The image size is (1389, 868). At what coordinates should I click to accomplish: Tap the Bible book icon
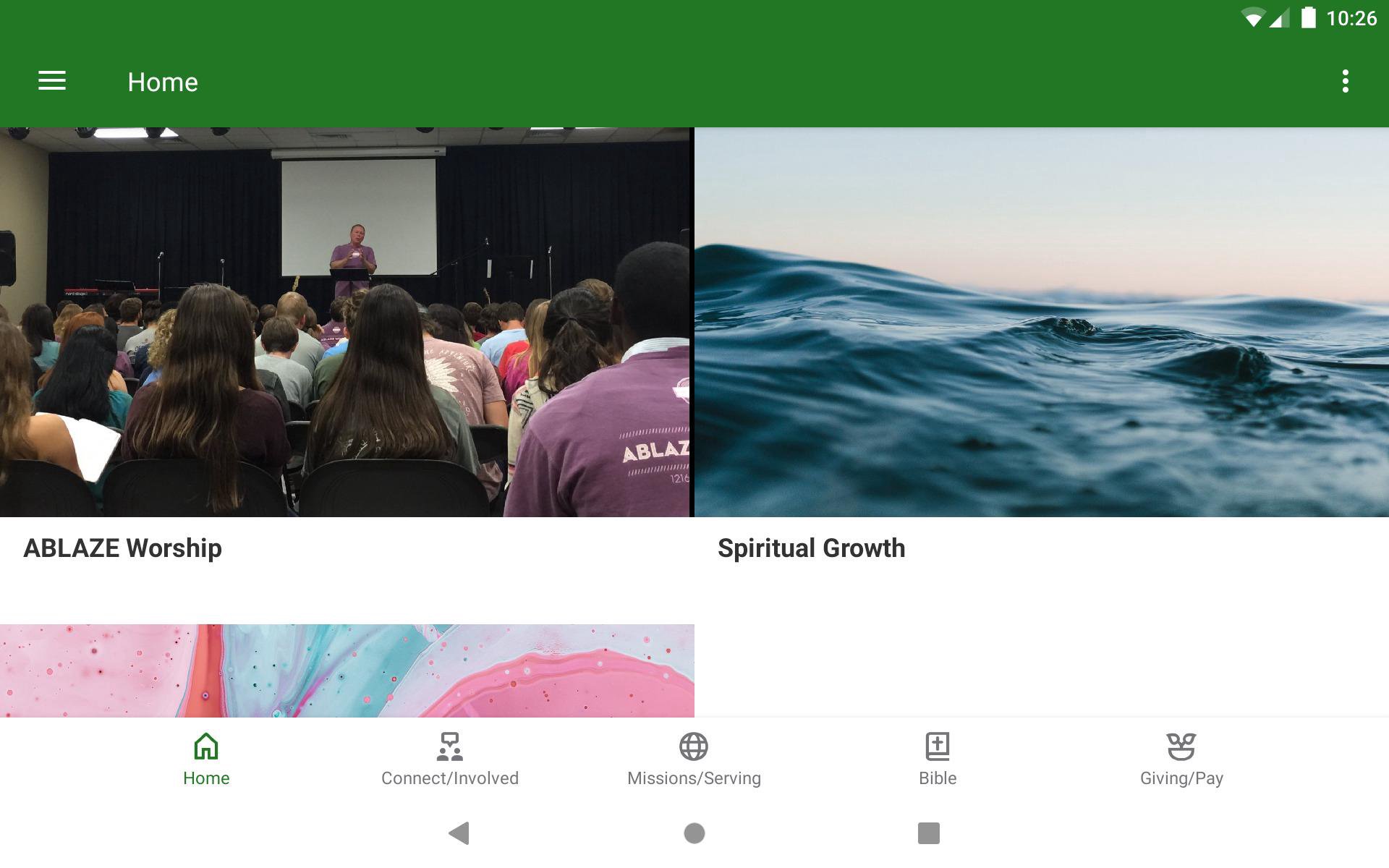click(x=938, y=746)
